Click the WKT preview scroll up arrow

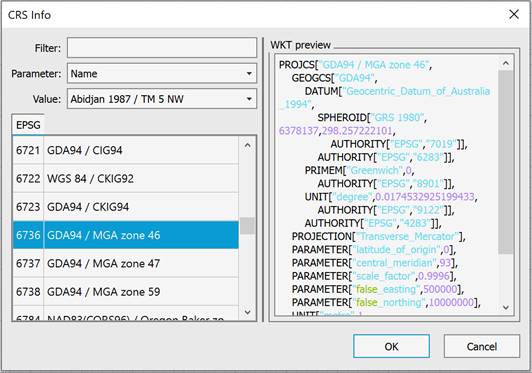coord(506,63)
